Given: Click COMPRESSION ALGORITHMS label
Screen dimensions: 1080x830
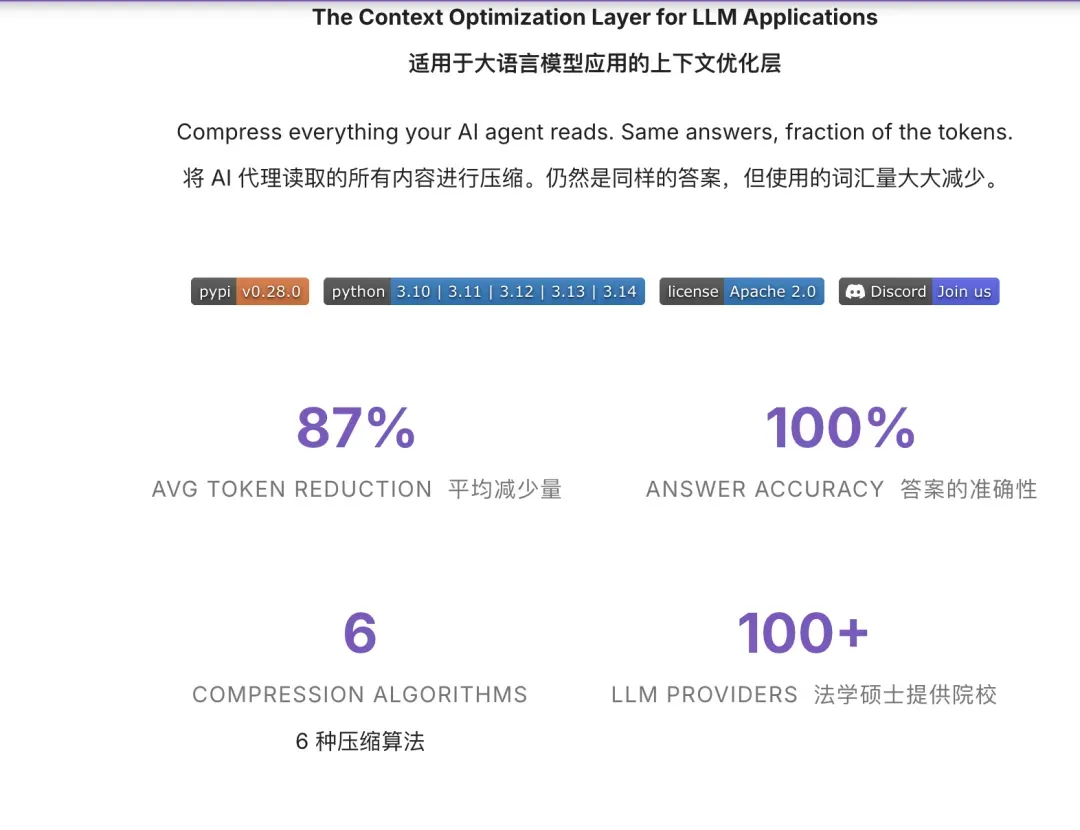Looking at the screenshot, I should [x=360, y=694].
